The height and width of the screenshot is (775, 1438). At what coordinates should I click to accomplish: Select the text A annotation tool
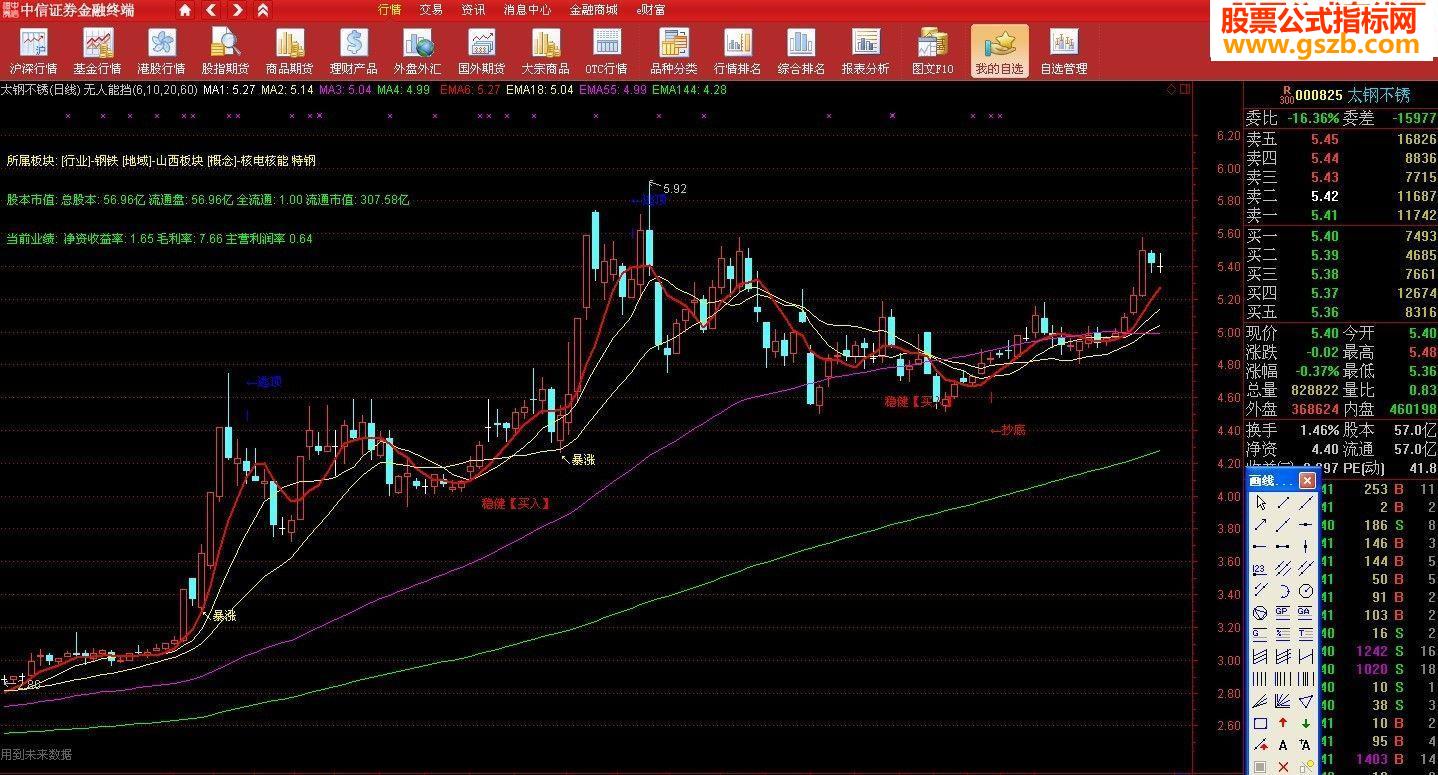tap(1283, 745)
